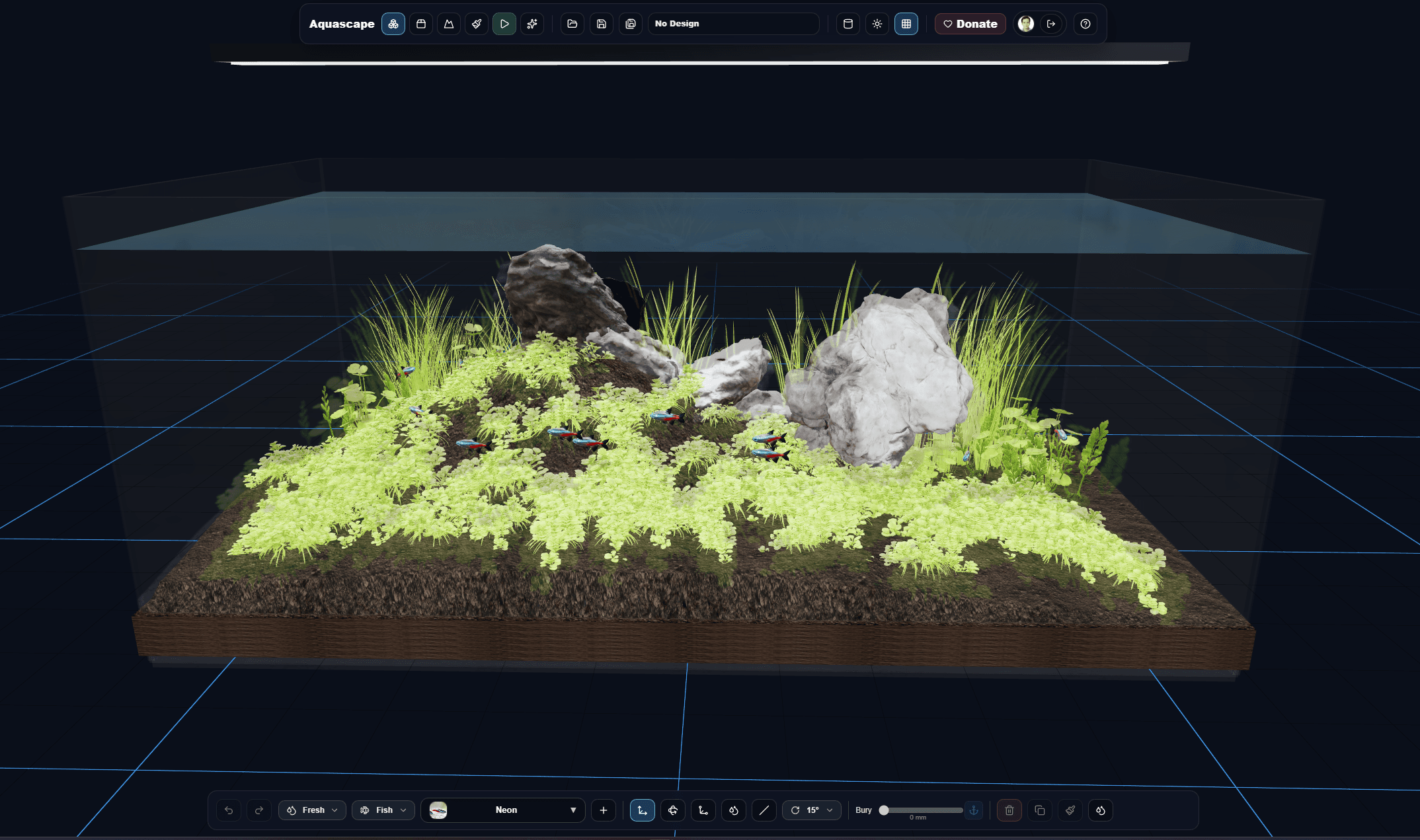Image resolution: width=1420 pixels, height=840 pixels.
Task: Toggle the grid overlay display
Action: [906, 24]
